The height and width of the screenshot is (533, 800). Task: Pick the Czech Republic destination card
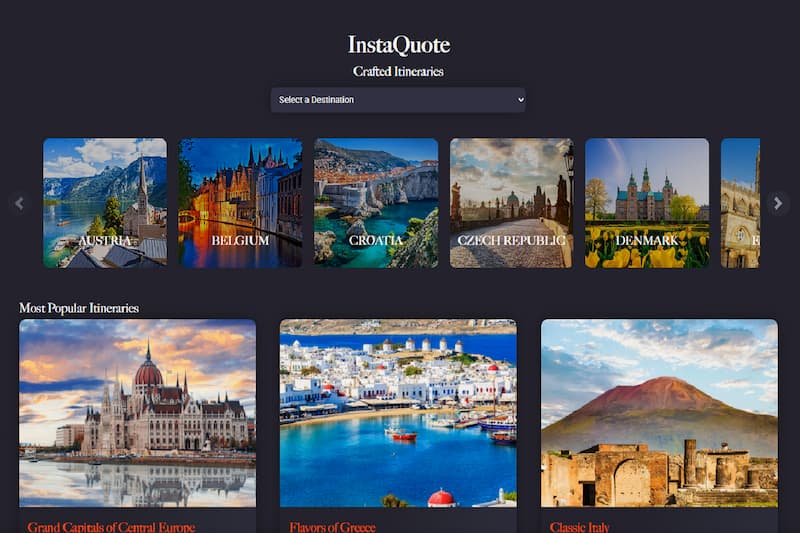click(511, 202)
